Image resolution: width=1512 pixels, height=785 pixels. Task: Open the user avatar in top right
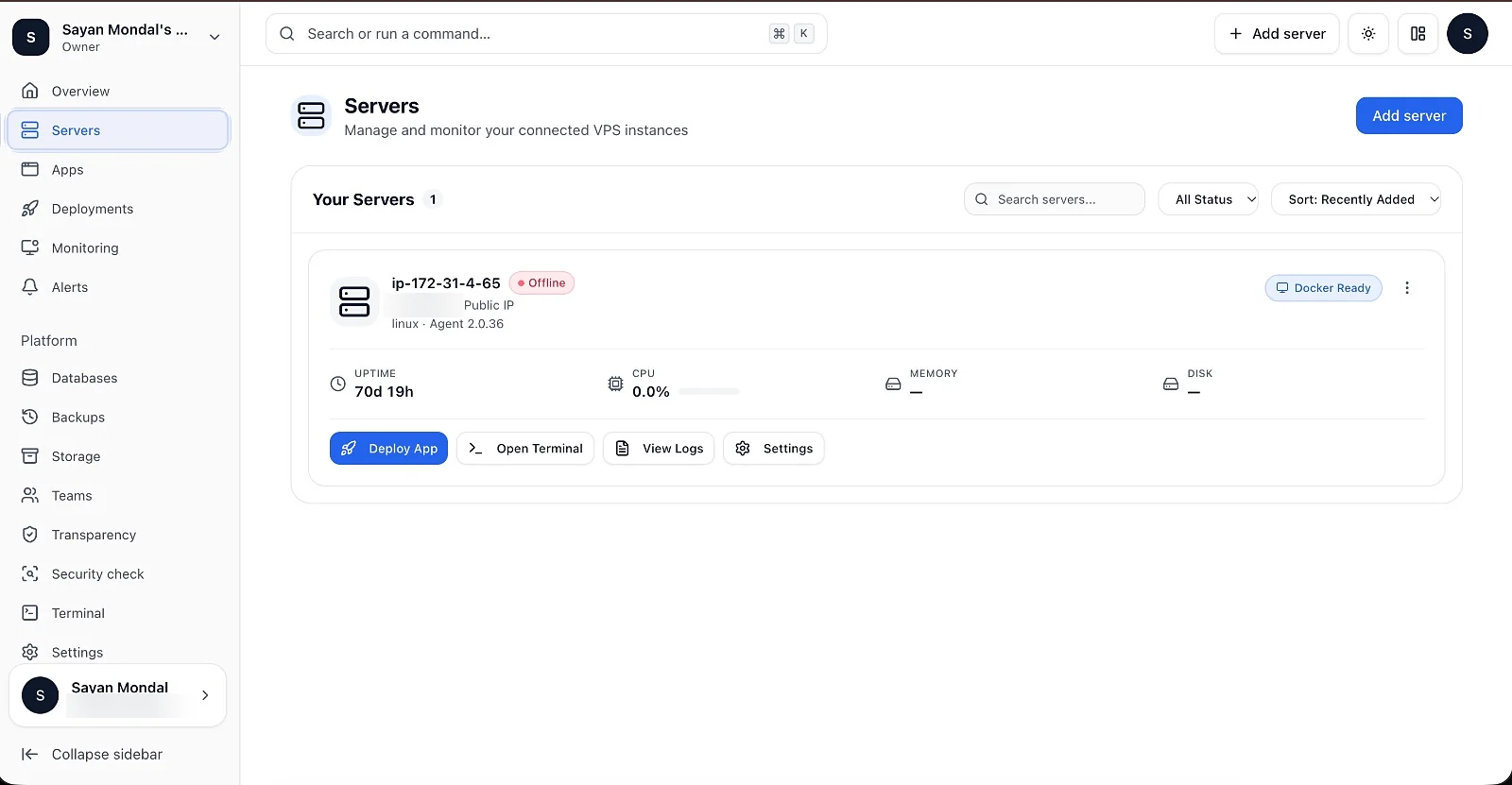(x=1468, y=34)
